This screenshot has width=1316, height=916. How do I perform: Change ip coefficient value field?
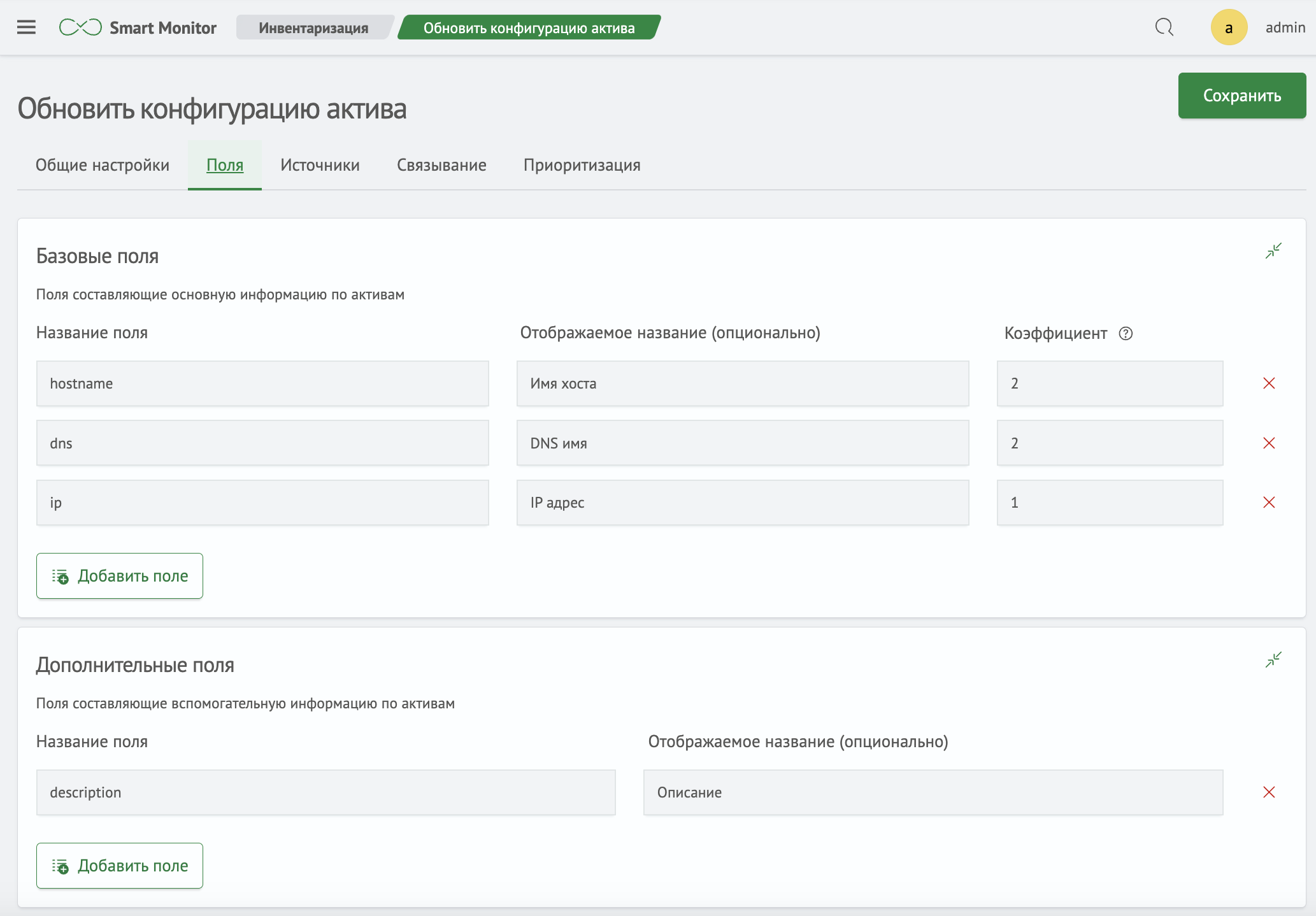click(1110, 503)
